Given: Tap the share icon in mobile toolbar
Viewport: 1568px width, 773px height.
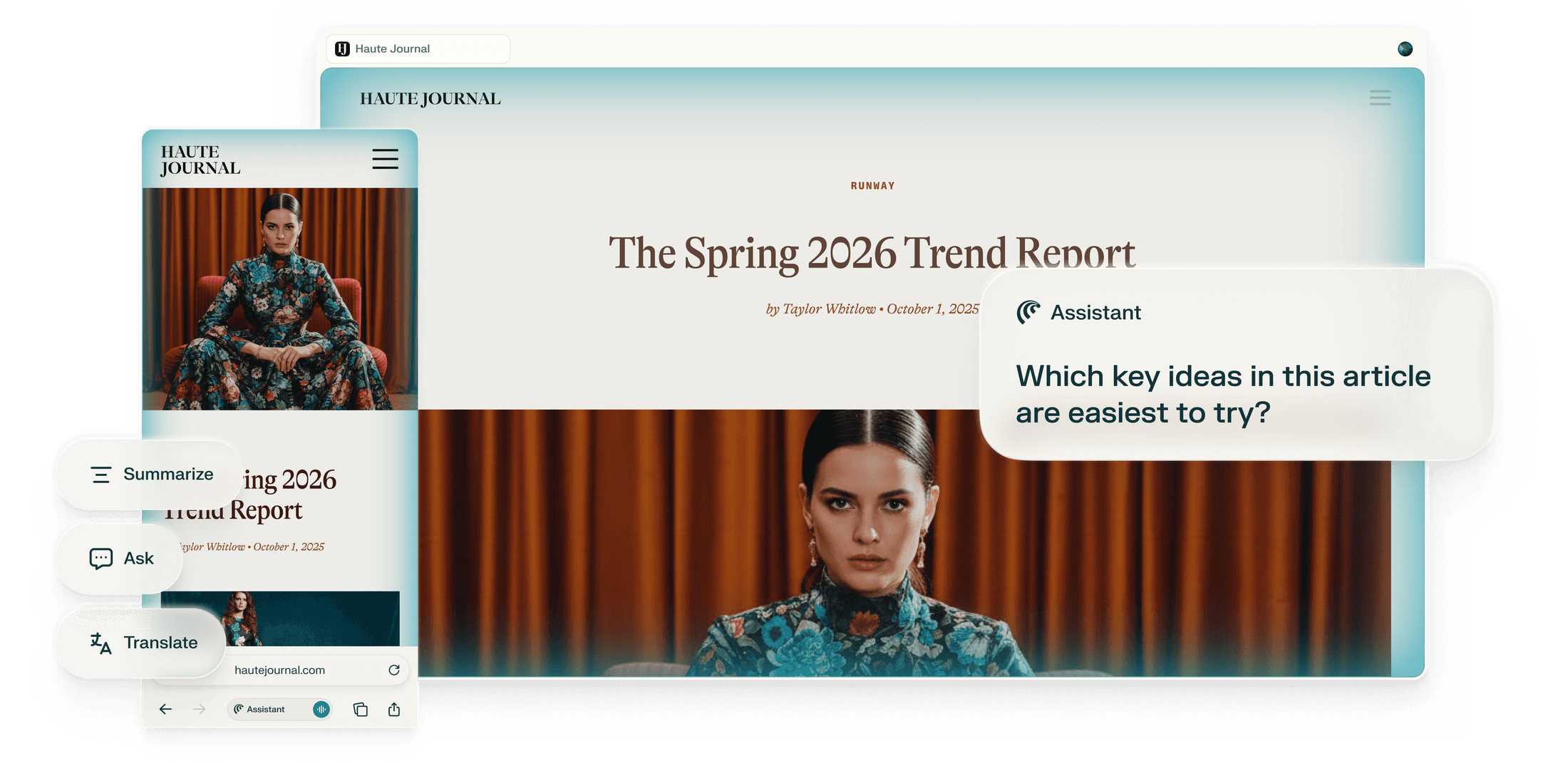Looking at the screenshot, I should click(394, 709).
